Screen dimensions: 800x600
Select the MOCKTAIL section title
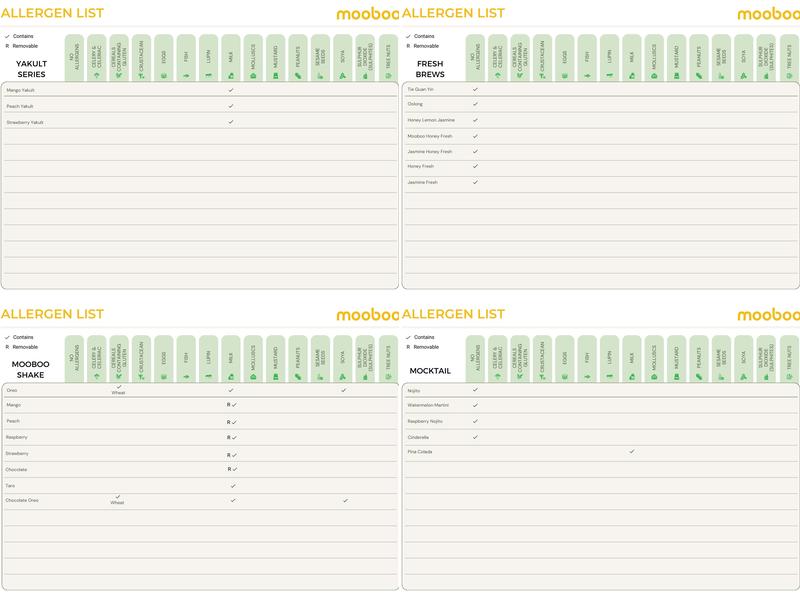(x=430, y=371)
